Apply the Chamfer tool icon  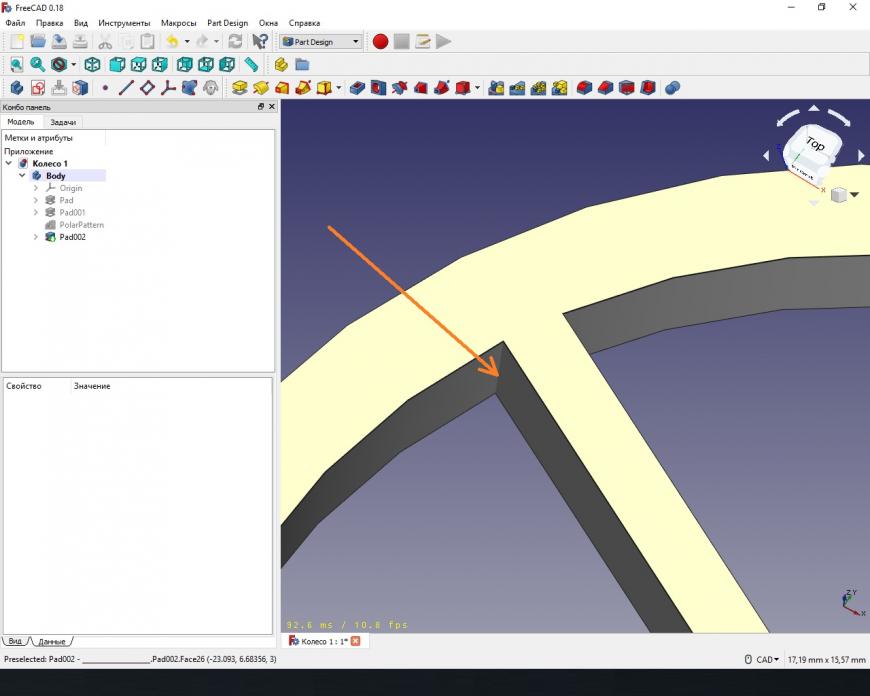605,88
